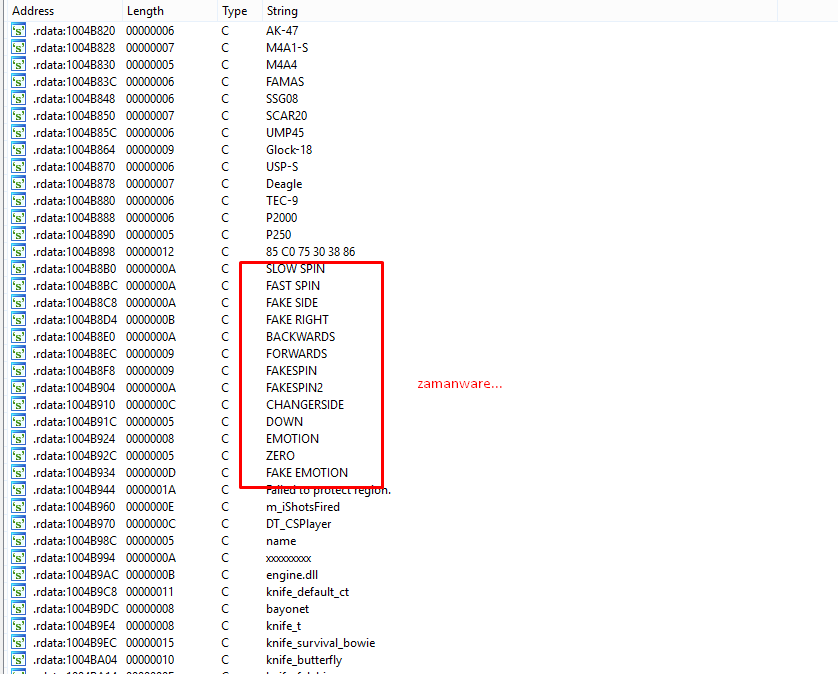Select 'Failed to protect region.' string
Viewport: 838px width, 674px height.
pyautogui.click(x=329, y=490)
